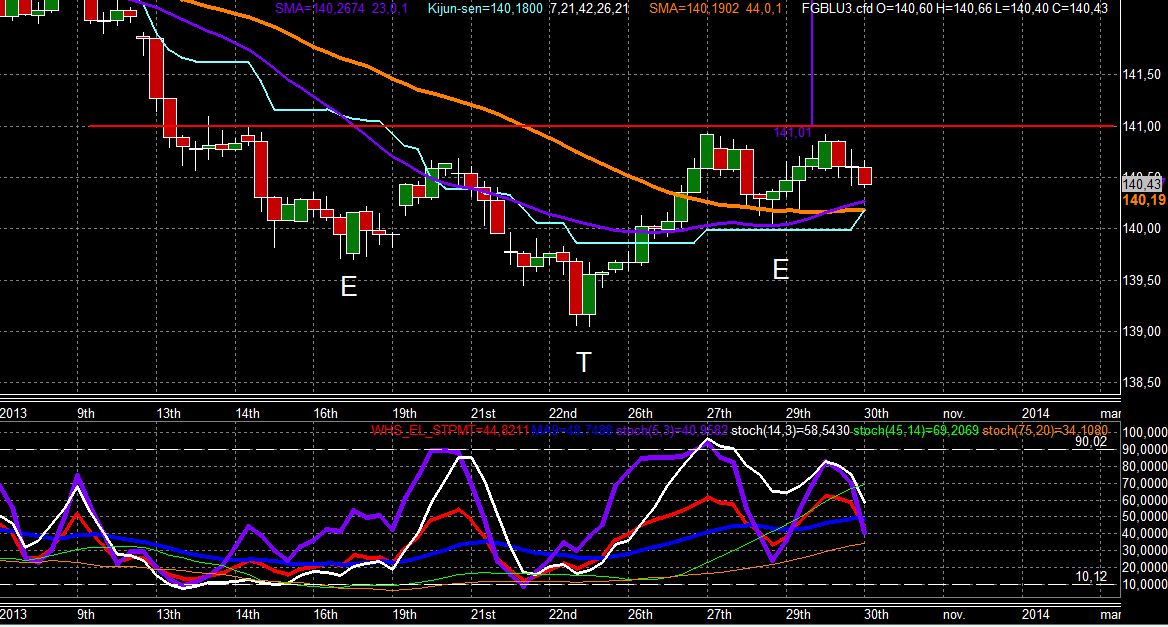This screenshot has height=627, width=1168.
Task: Click the 29th date on stochastic panel axis
Action: [798, 614]
